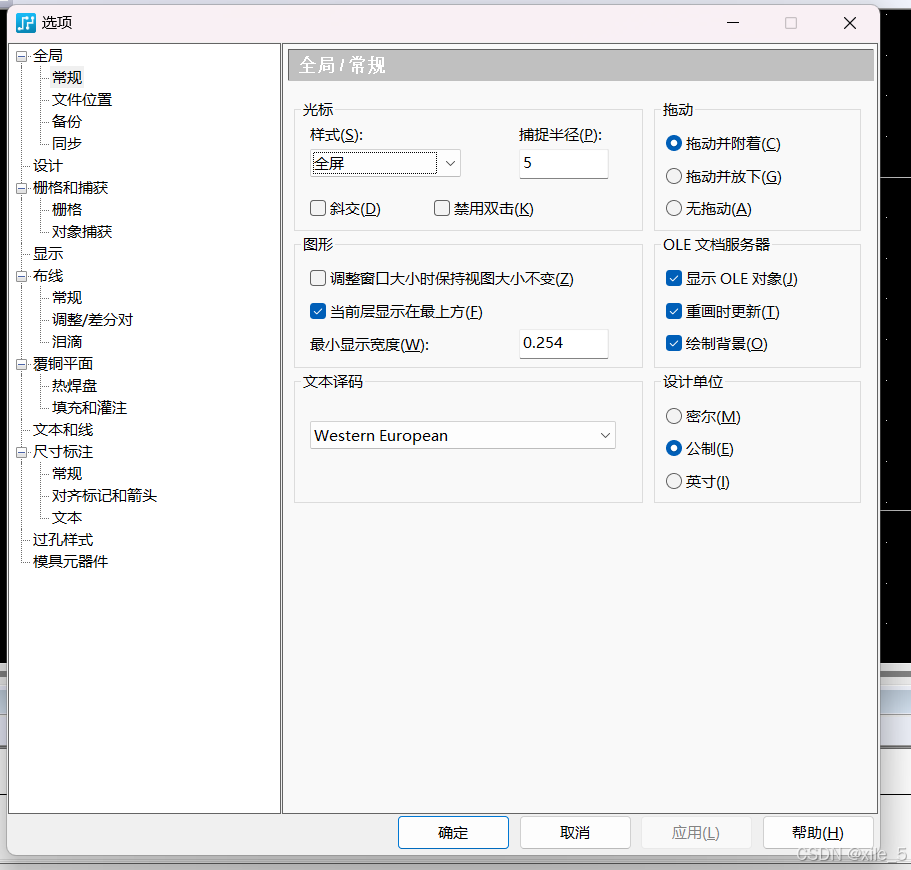This screenshot has width=911, height=870.
Task: Open the Western European text encoding dropdown
Action: pyautogui.click(x=605, y=435)
